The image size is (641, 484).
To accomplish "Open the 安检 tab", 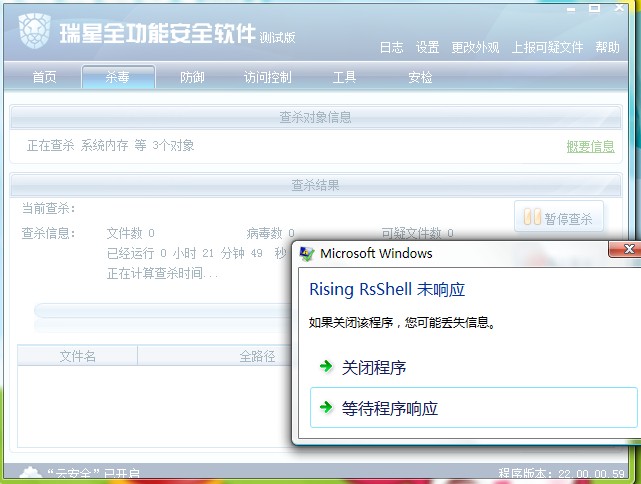I will pyautogui.click(x=420, y=77).
